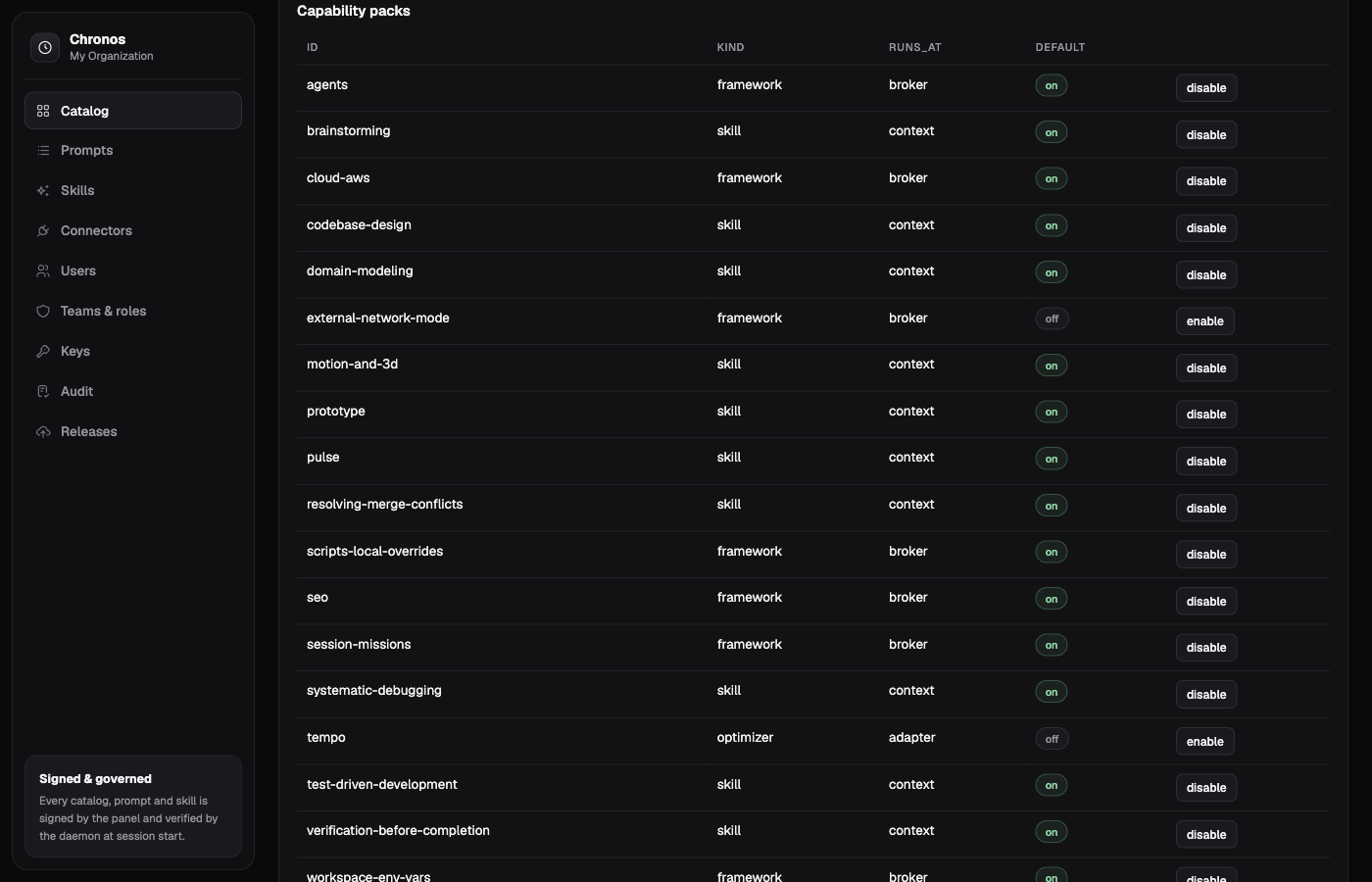Select the scripts-local-overrides ID text

(374, 552)
